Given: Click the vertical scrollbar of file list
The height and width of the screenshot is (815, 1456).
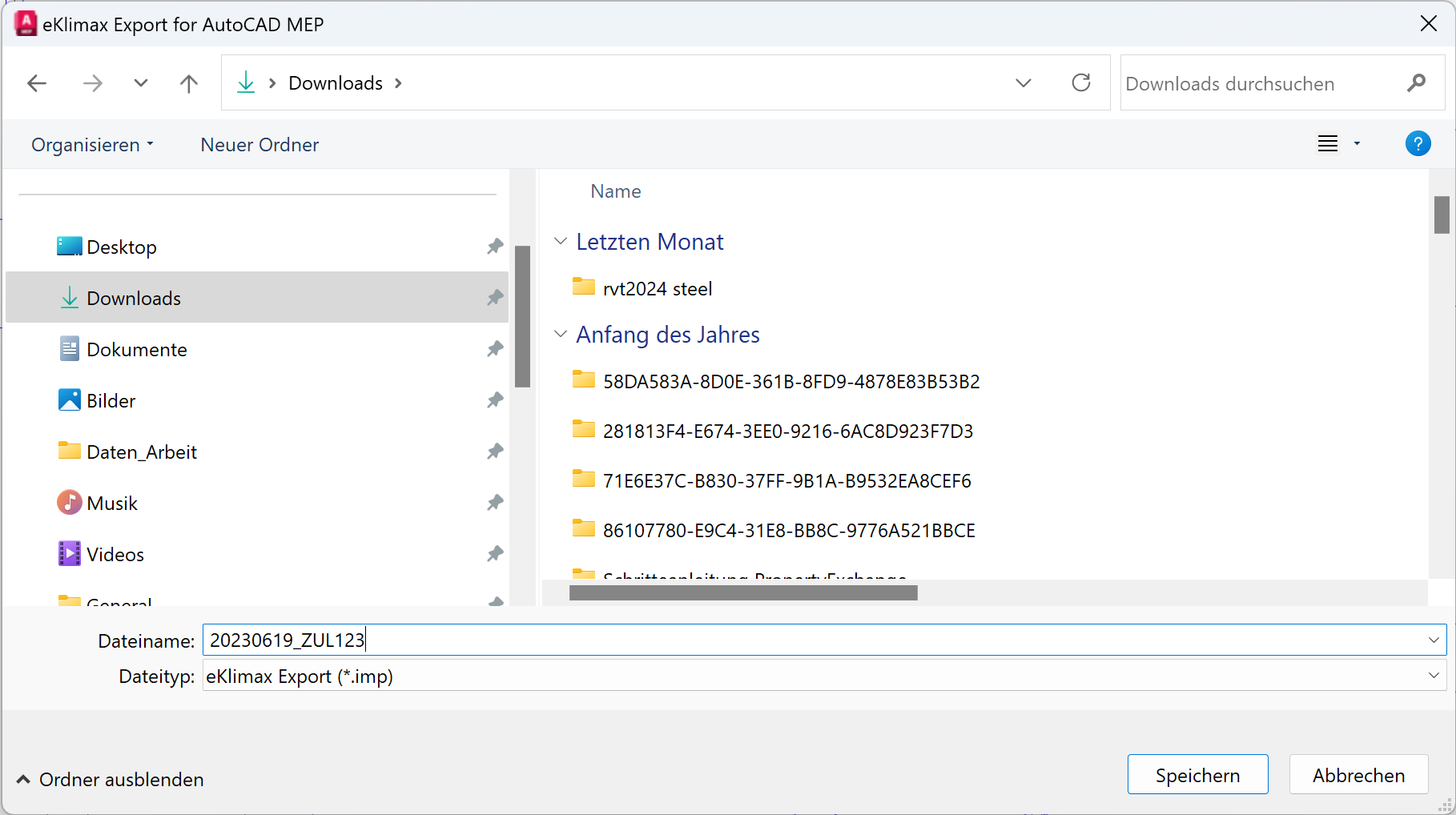Looking at the screenshot, I should pyautogui.click(x=1442, y=215).
